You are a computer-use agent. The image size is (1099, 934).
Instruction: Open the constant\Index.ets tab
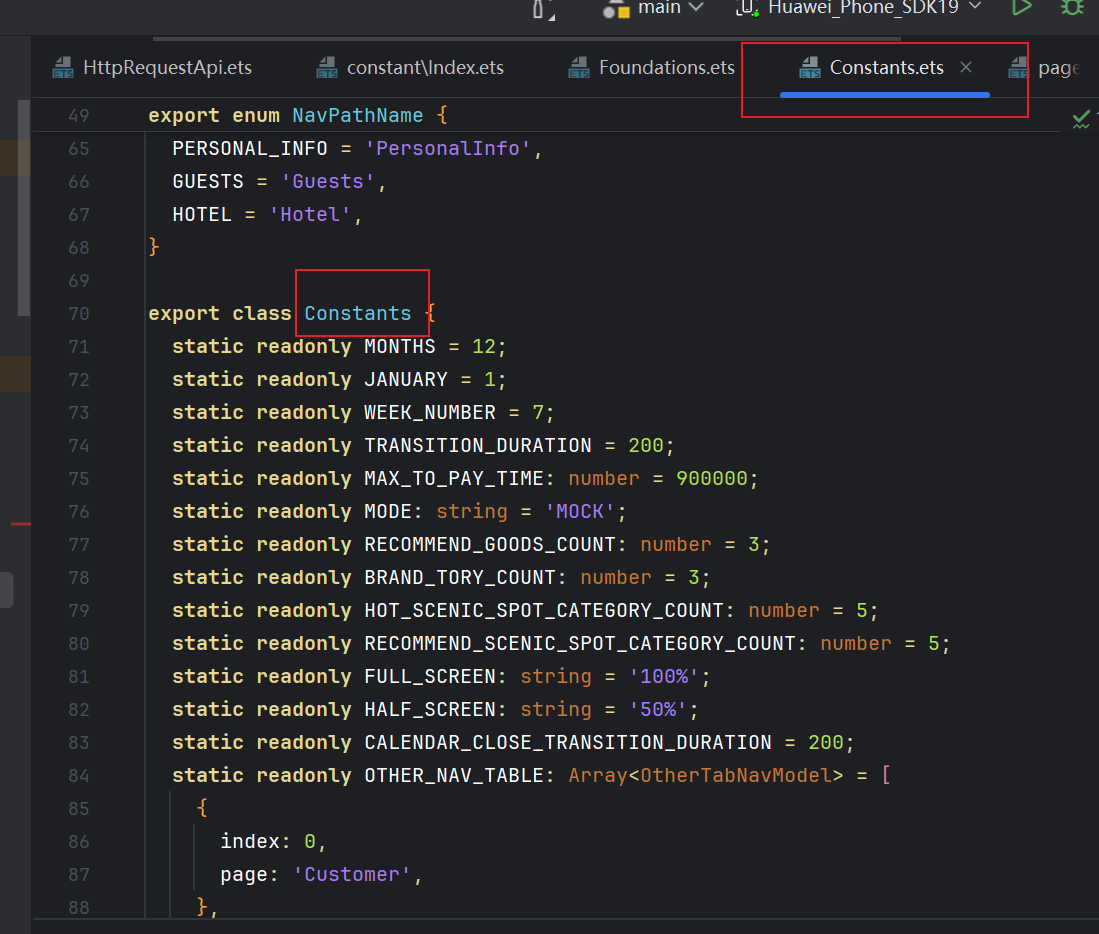(x=425, y=68)
